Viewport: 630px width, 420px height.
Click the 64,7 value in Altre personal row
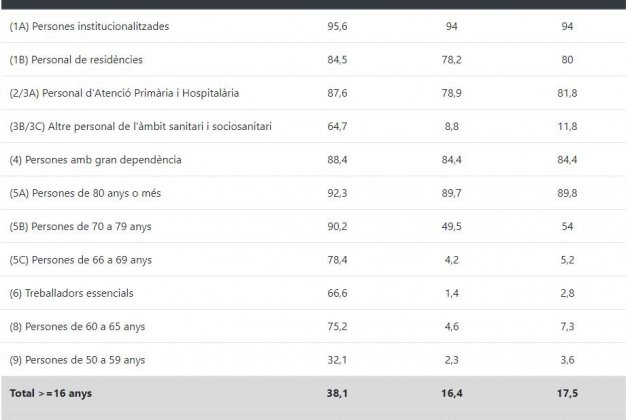[x=337, y=126]
